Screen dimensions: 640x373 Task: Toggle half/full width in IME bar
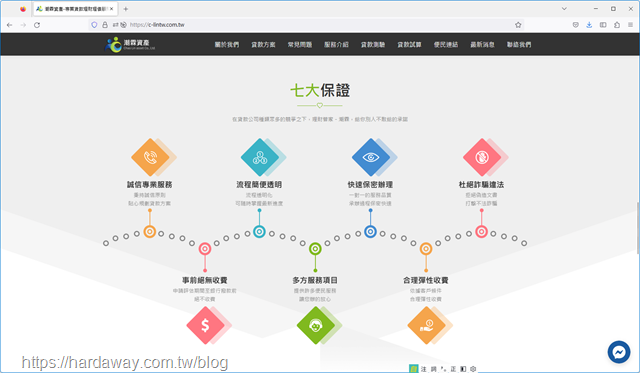point(463,369)
